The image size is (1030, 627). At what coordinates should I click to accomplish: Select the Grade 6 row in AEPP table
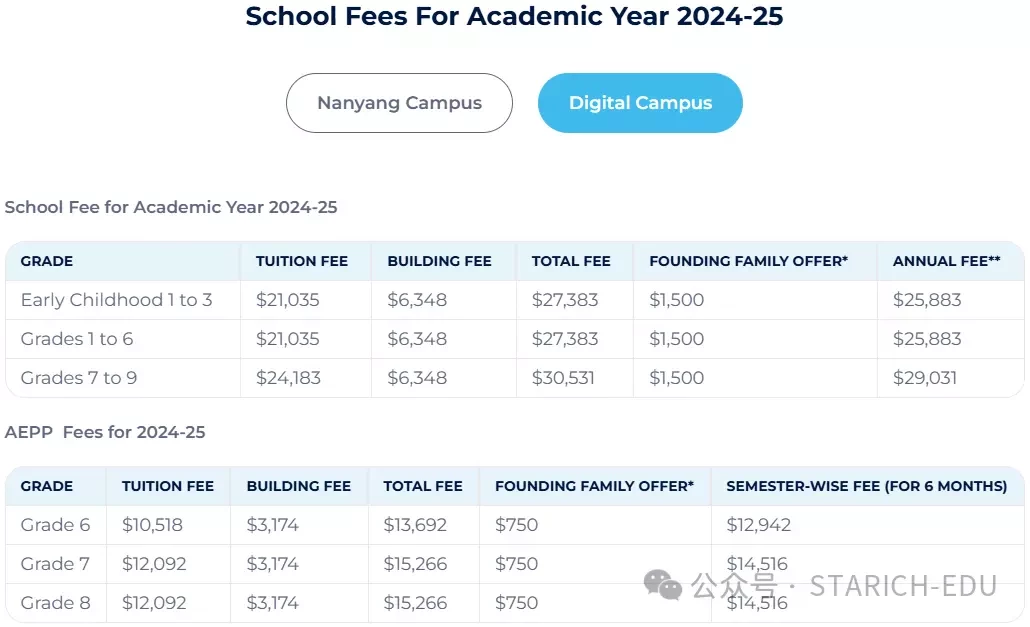point(515,525)
